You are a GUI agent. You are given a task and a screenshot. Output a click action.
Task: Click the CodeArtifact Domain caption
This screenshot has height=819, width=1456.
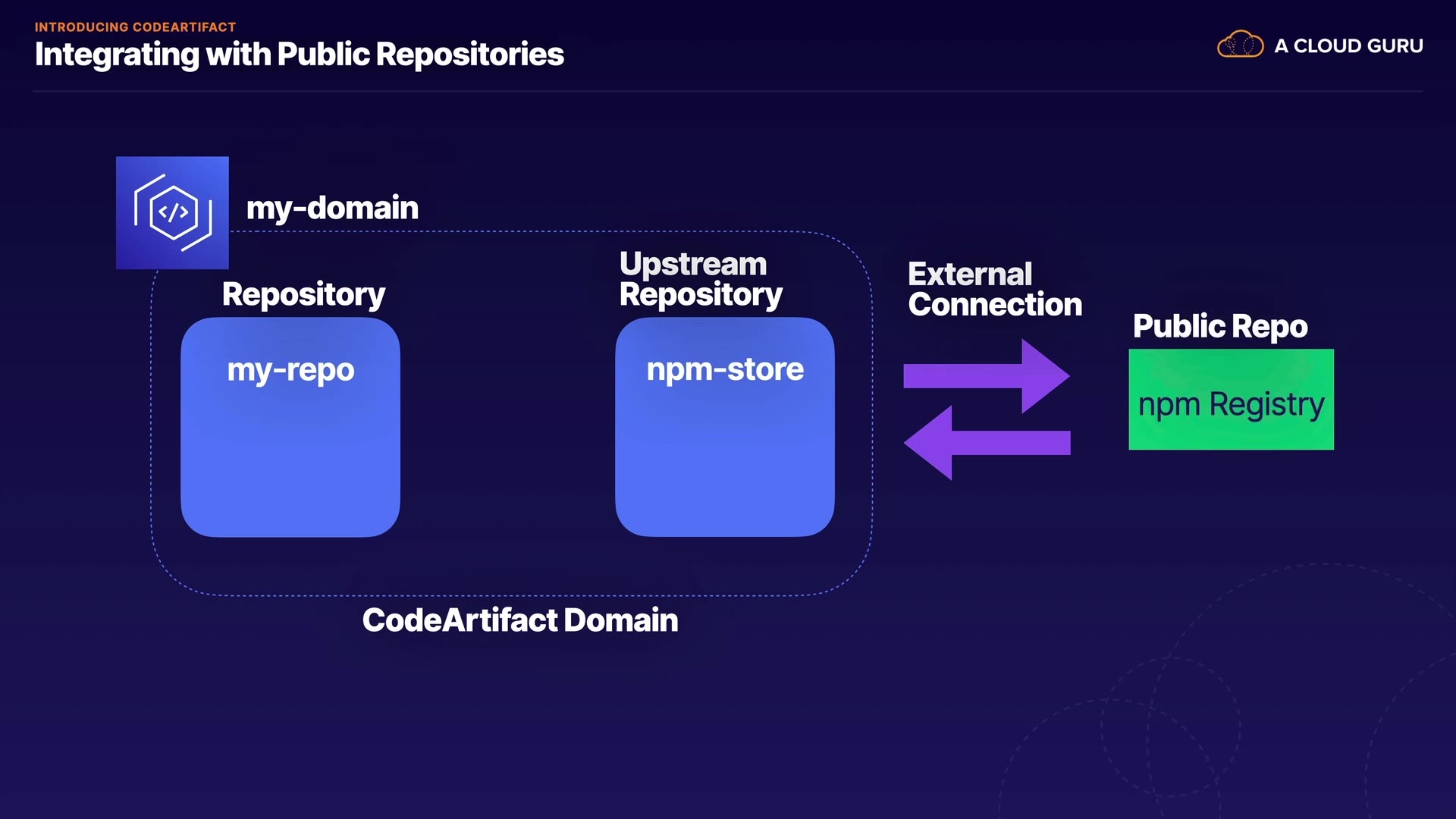[x=519, y=620]
